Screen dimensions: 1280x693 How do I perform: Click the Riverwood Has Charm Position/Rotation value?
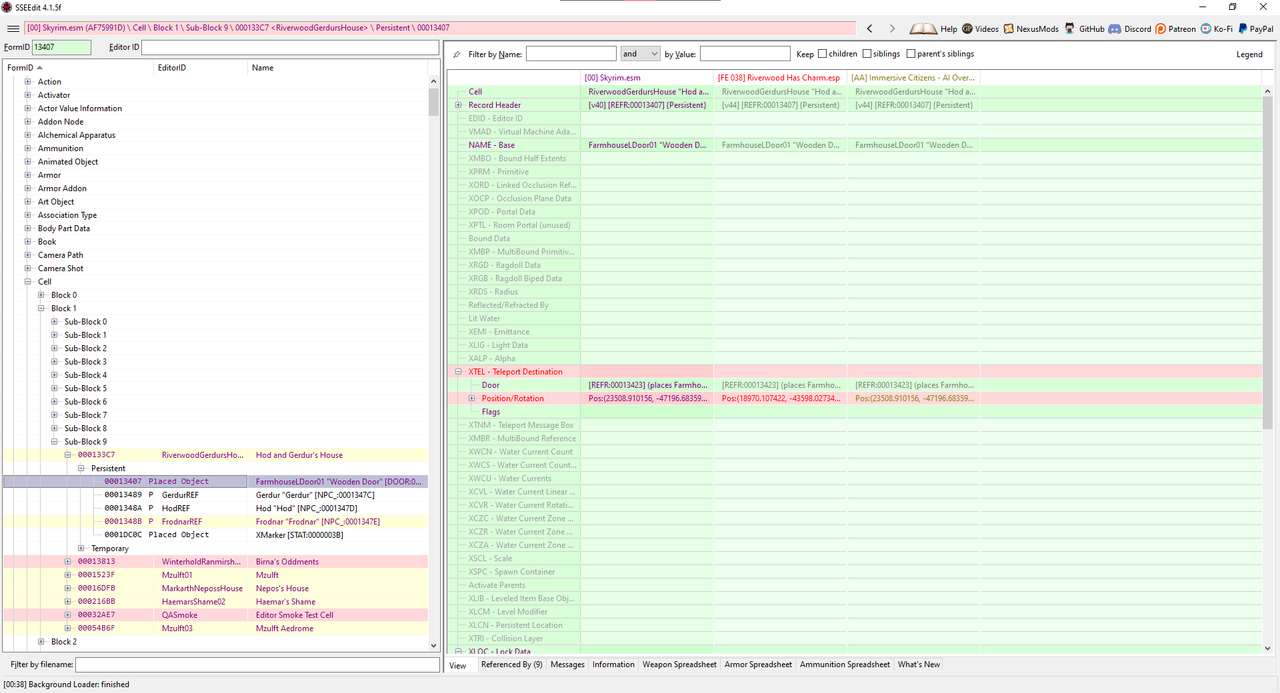pyautogui.click(x=780, y=398)
